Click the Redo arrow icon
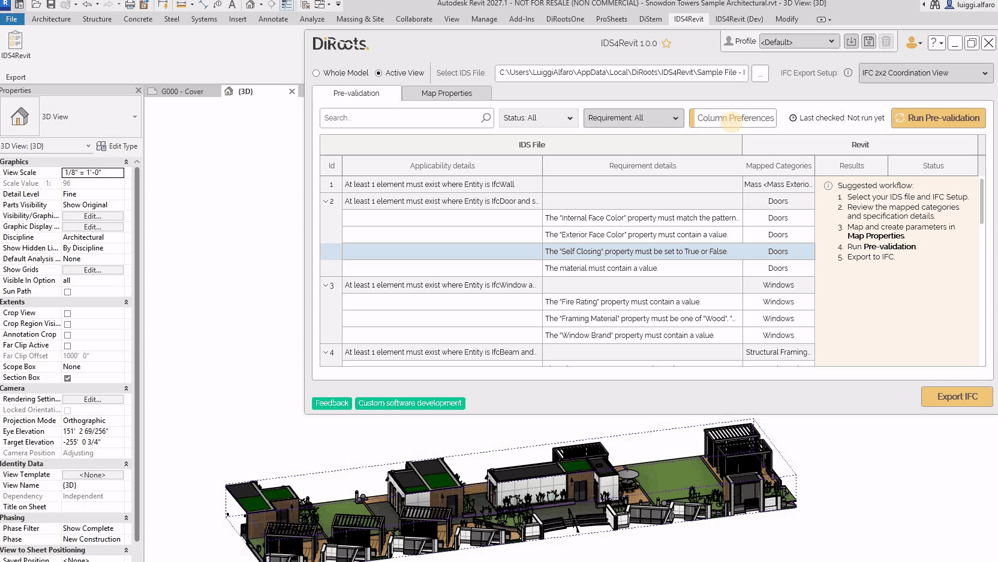This screenshot has height=562, width=998. click(x=106, y=4)
